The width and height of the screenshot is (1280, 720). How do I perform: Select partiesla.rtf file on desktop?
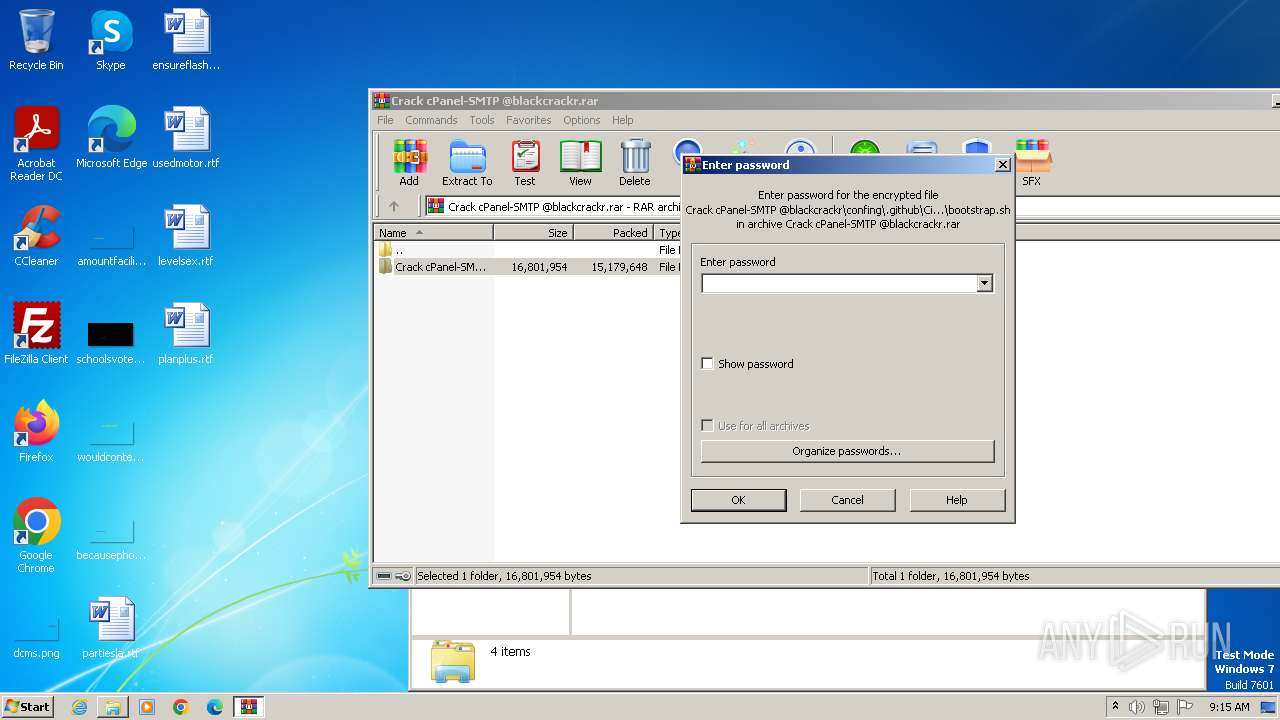(x=111, y=628)
